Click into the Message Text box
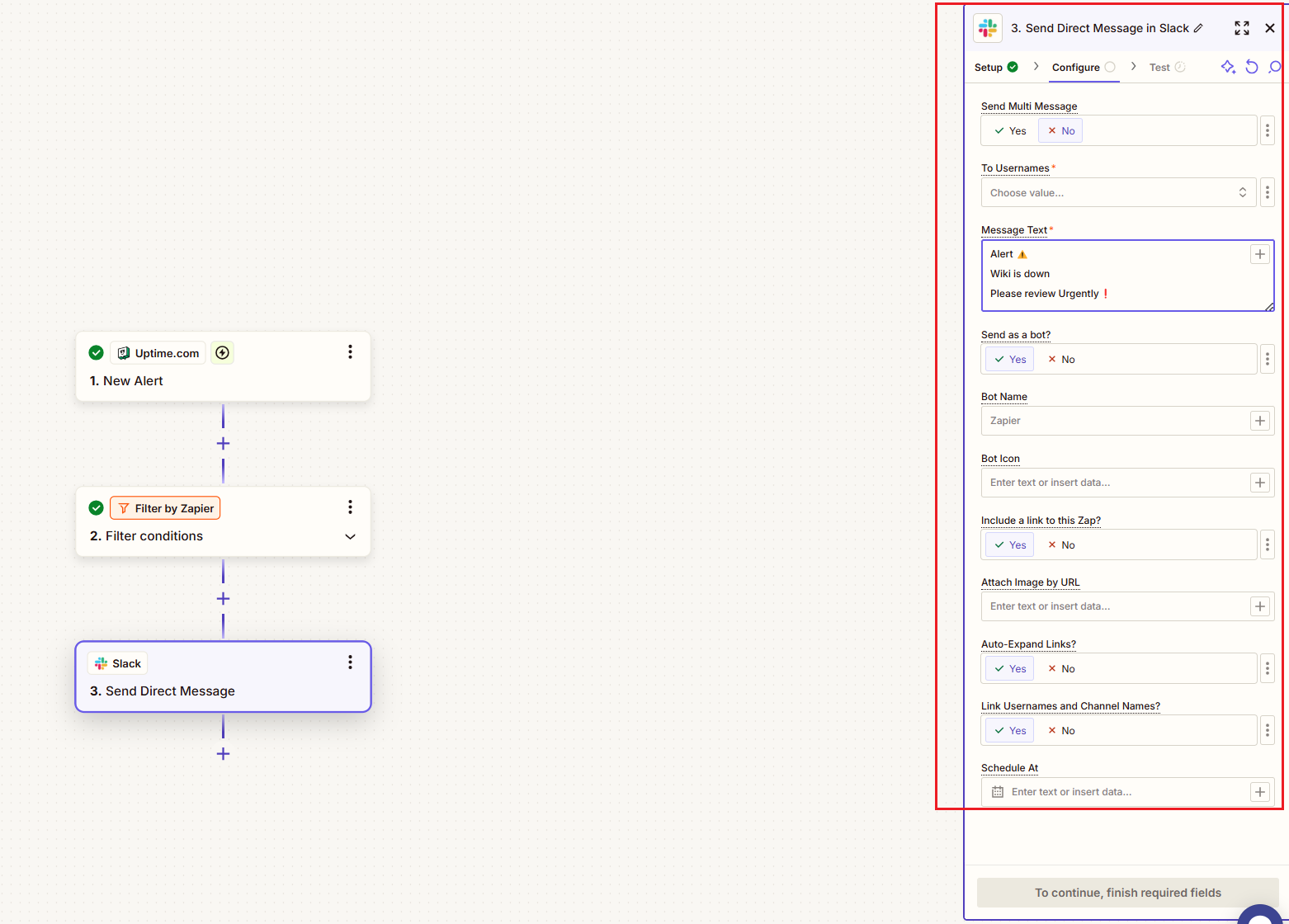Viewport: 1289px width, 924px height. pyautogui.click(x=1127, y=276)
